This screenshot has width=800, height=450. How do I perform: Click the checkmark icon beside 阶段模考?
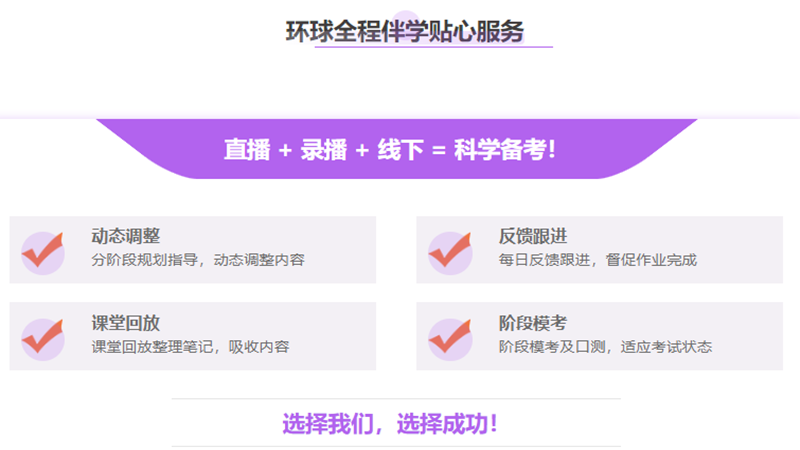[x=450, y=339]
